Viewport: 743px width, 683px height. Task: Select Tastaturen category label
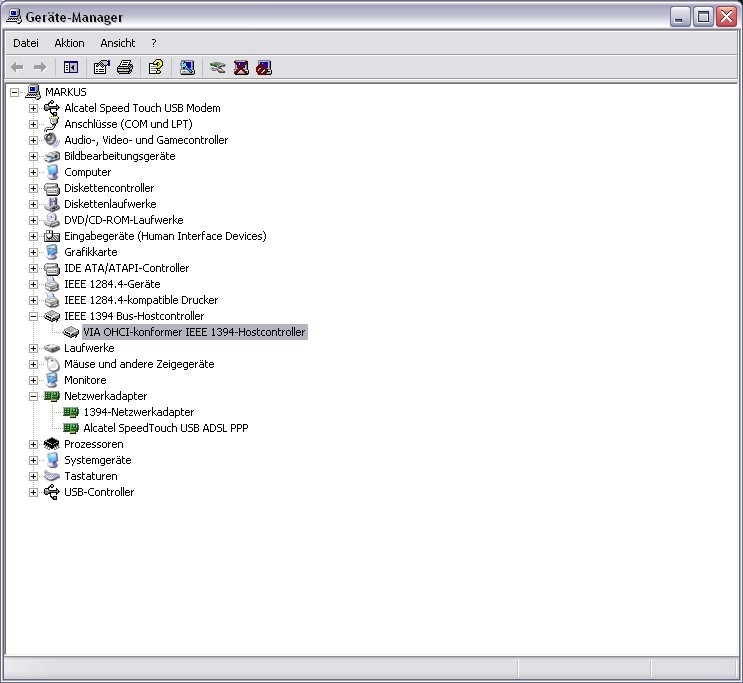pos(91,476)
